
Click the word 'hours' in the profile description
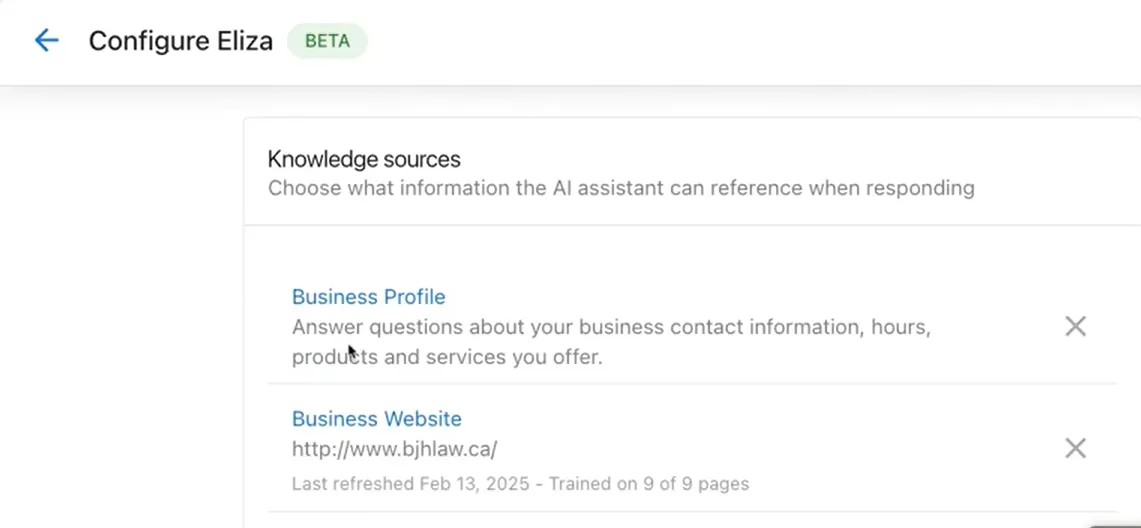(900, 327)
